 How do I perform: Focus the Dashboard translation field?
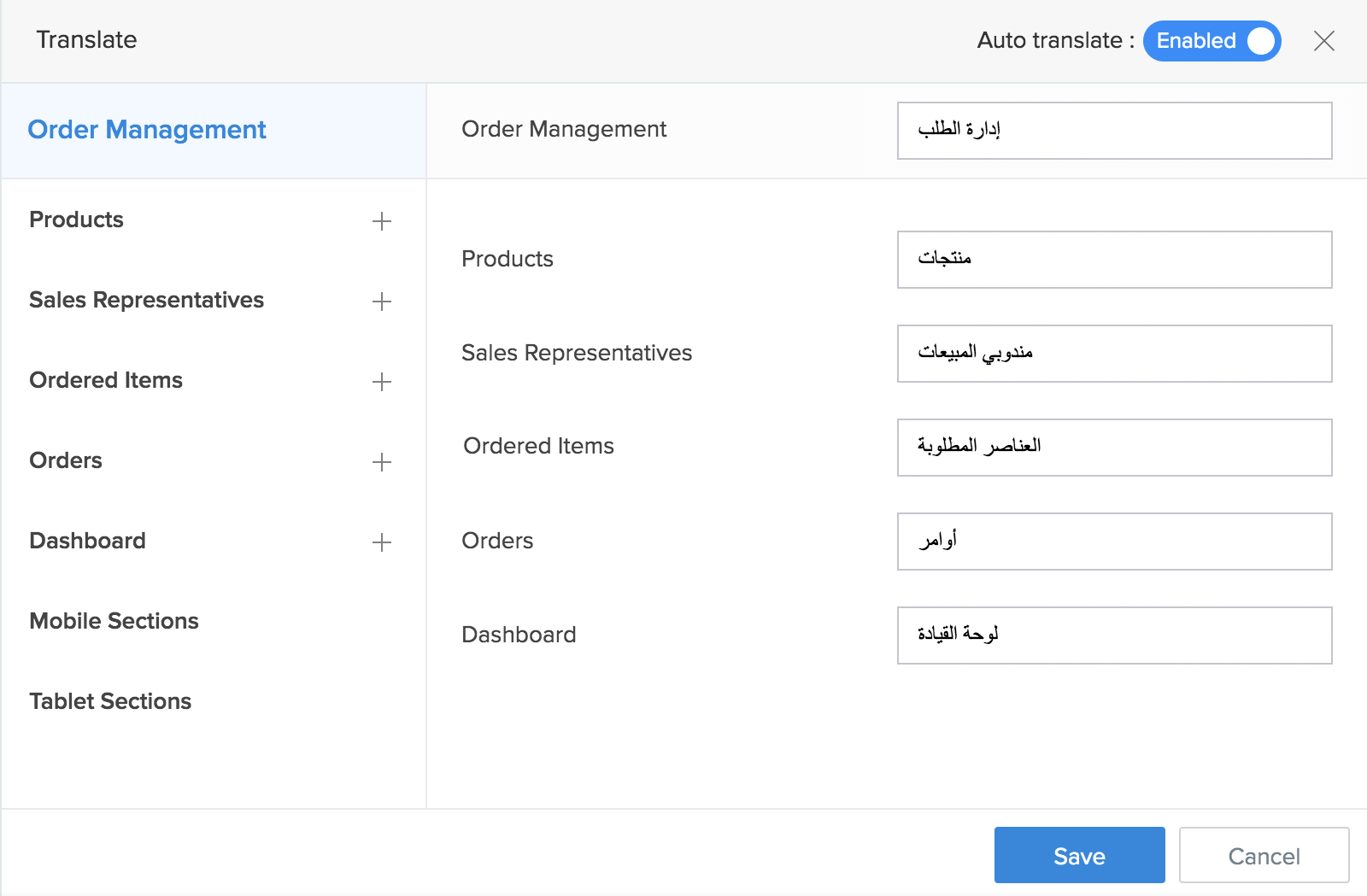tap(1114, 635)
